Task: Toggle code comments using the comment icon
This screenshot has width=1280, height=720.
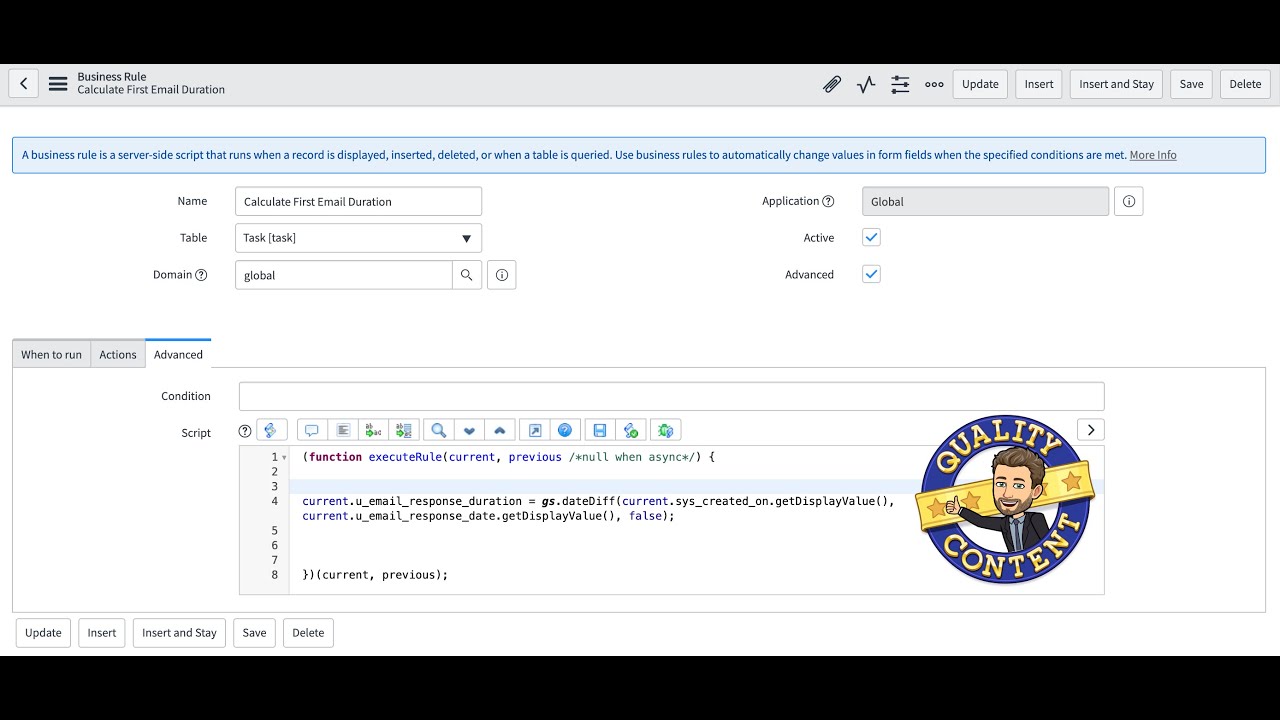Action: 311,429
